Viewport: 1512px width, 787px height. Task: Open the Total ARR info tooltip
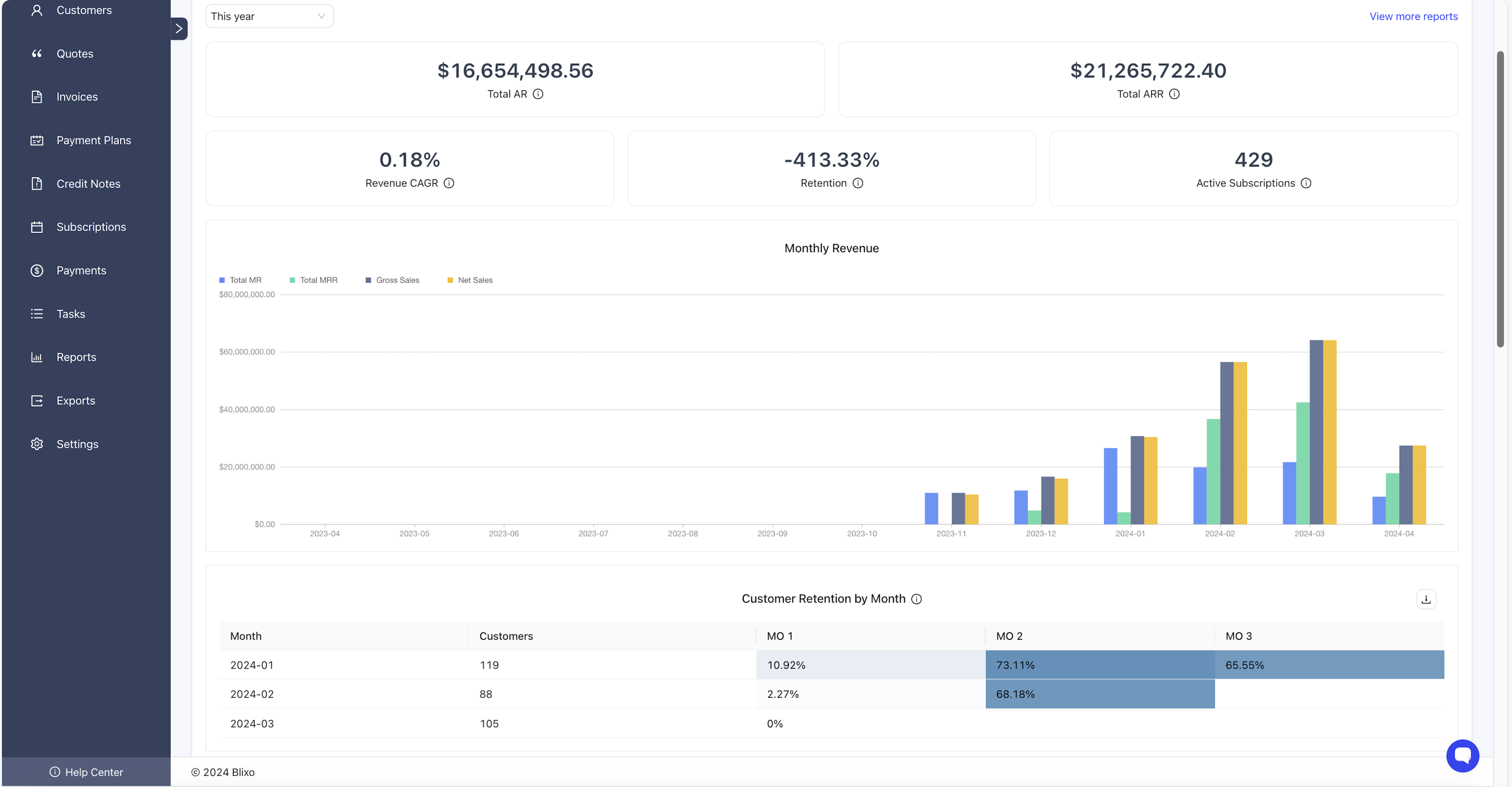coord(1175,94)
